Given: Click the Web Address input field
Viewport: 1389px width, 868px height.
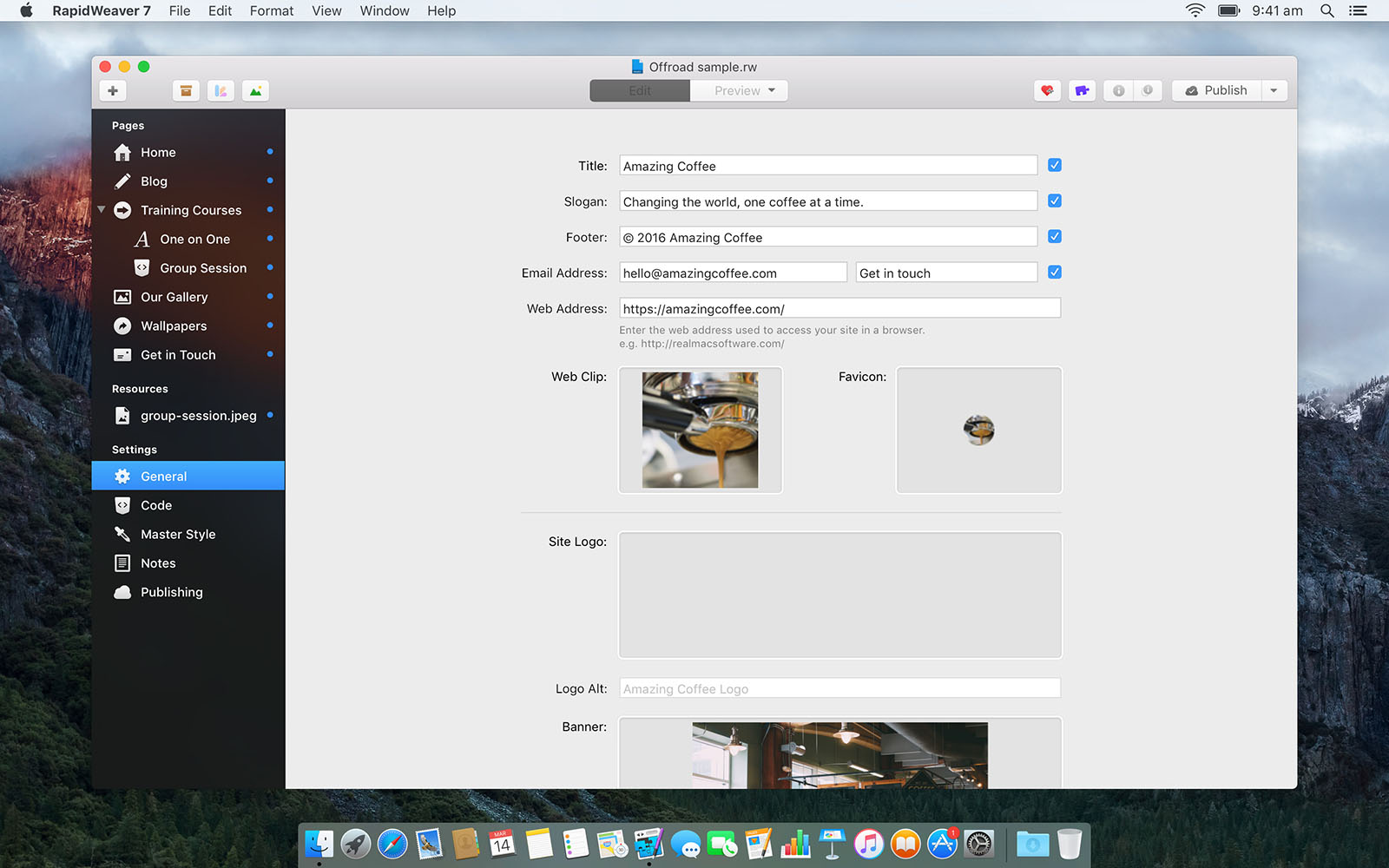Looking at the screenshot, I should (840, 308).
